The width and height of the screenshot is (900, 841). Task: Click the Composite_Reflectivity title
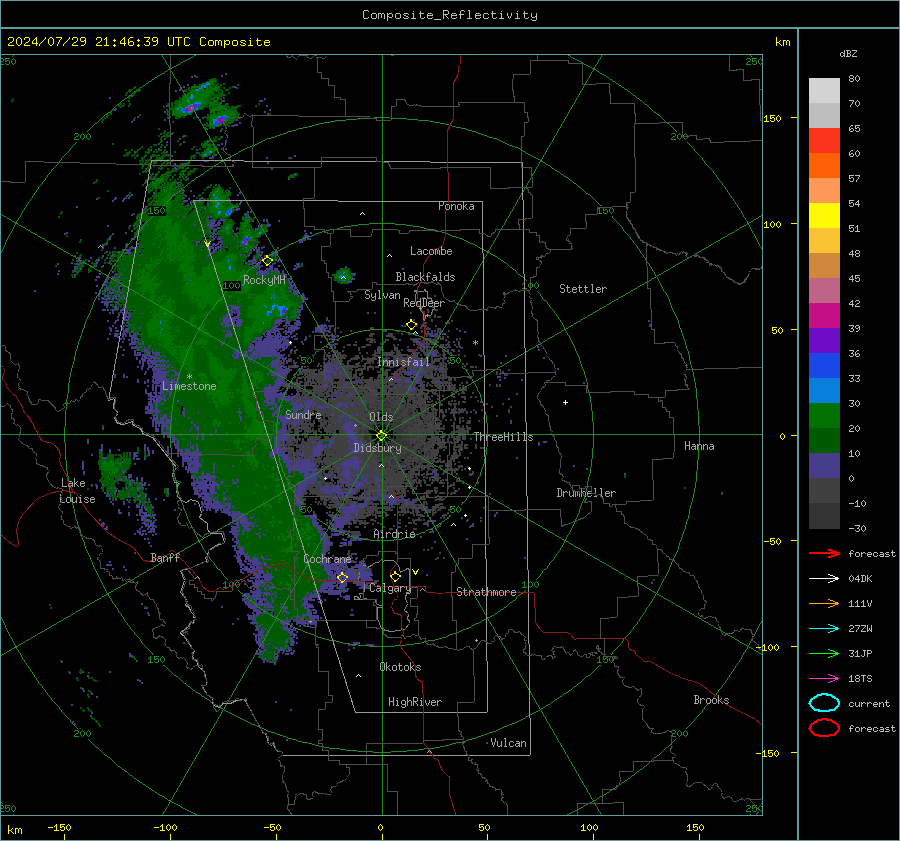pyautogui.click(x=450, y=15)
